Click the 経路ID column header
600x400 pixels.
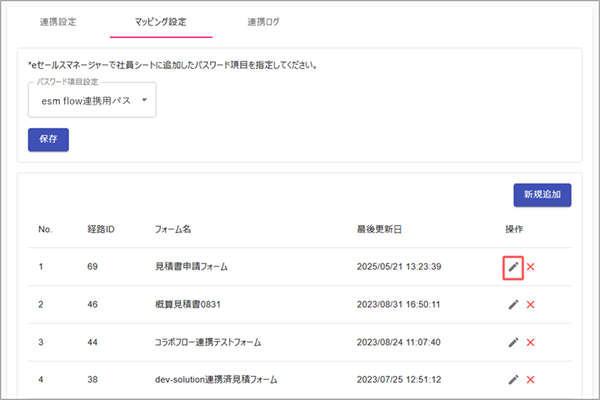click(100, 230)
